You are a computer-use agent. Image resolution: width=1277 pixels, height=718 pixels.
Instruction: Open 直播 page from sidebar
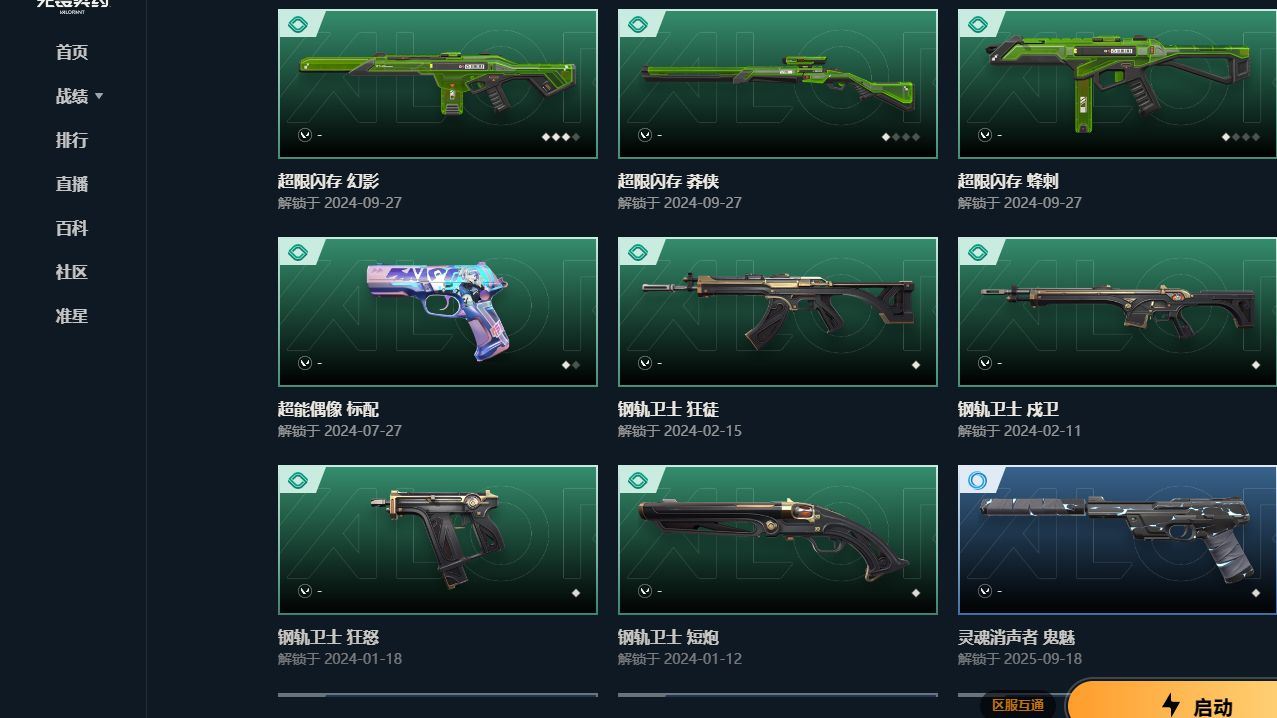click(72, 184)
